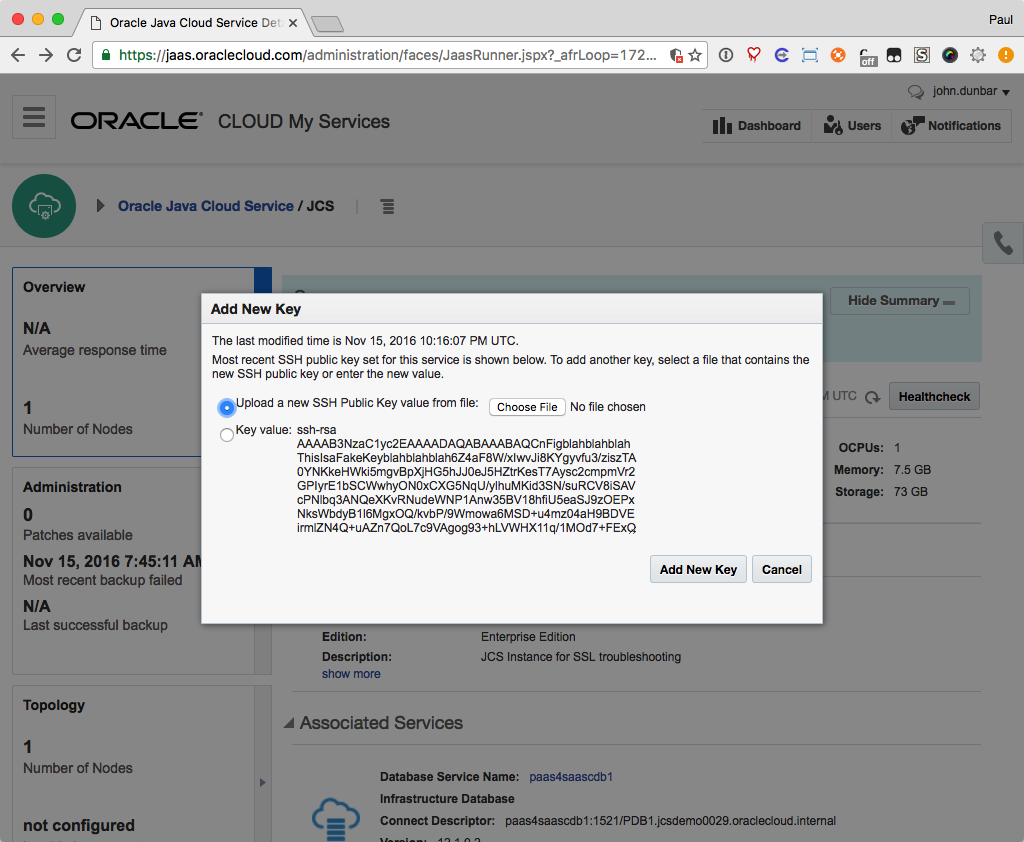Open the Java Cloud Service cloud icon

coord(44,206)
